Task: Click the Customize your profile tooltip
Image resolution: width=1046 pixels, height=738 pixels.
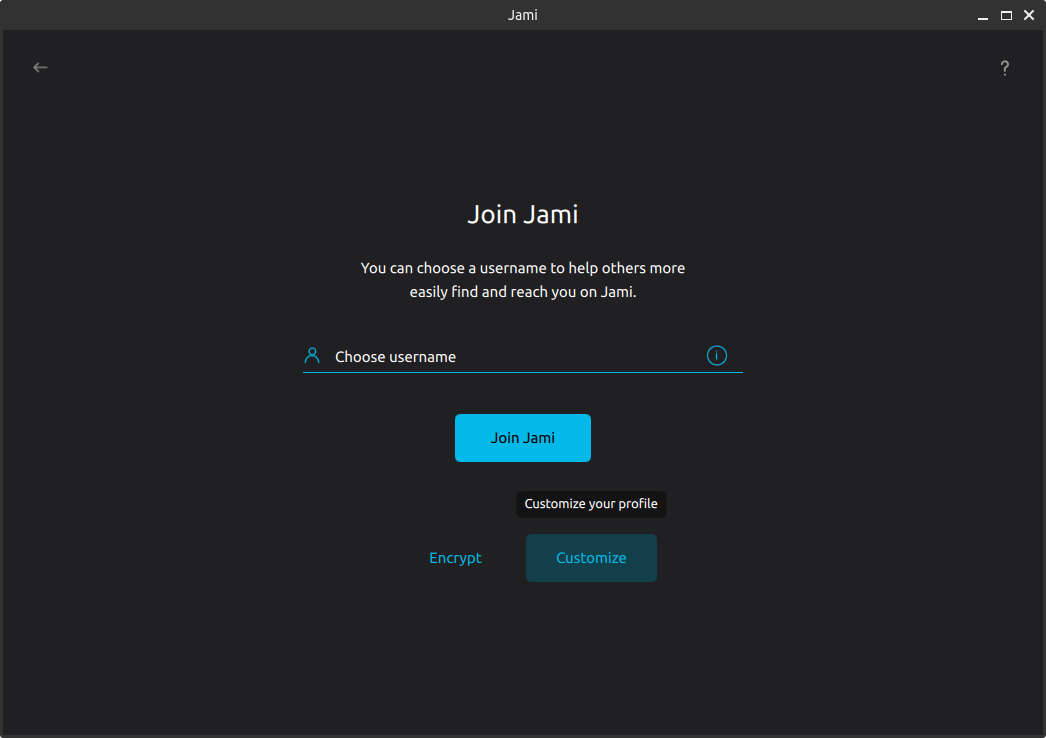Action: pos(591,504)
